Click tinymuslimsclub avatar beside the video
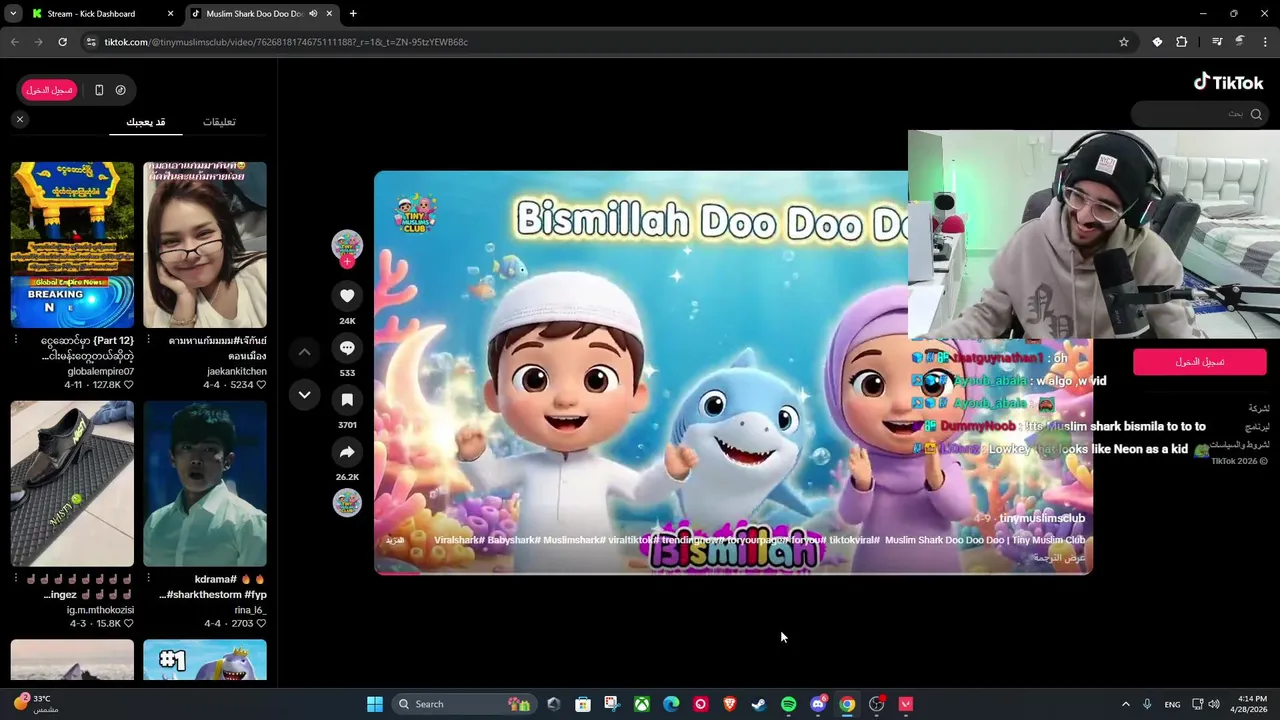This screenshot has width=1280, height=720. (347, 245)
